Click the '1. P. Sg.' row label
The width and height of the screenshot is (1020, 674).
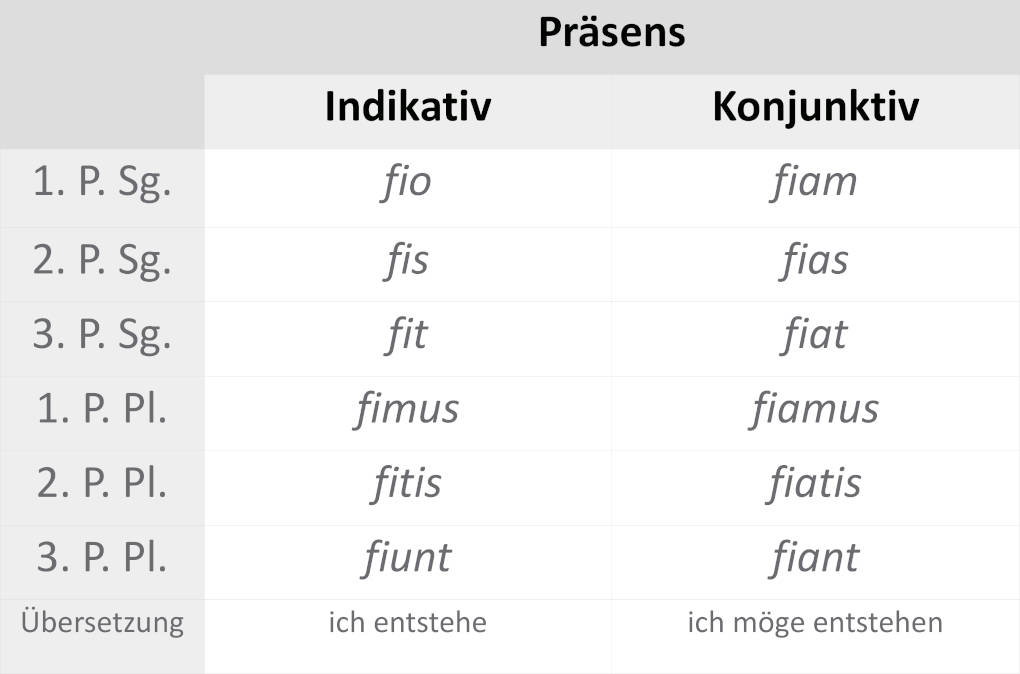(102, 185)
